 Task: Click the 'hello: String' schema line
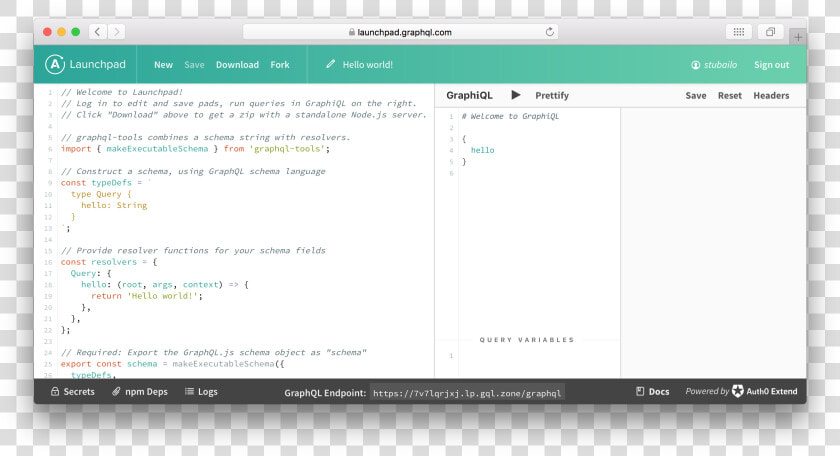tap(114, 205)
